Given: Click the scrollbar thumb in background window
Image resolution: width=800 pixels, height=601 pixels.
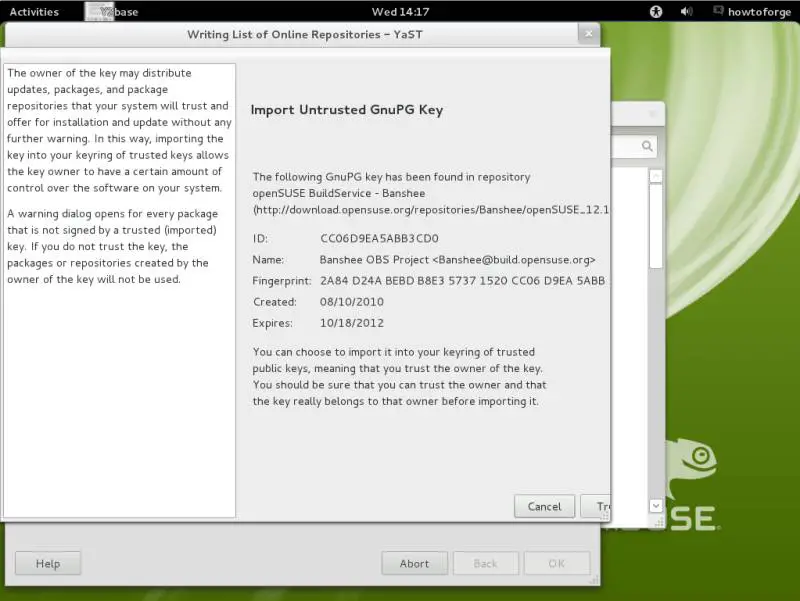Looking at the screenshot, I should 656,226.
